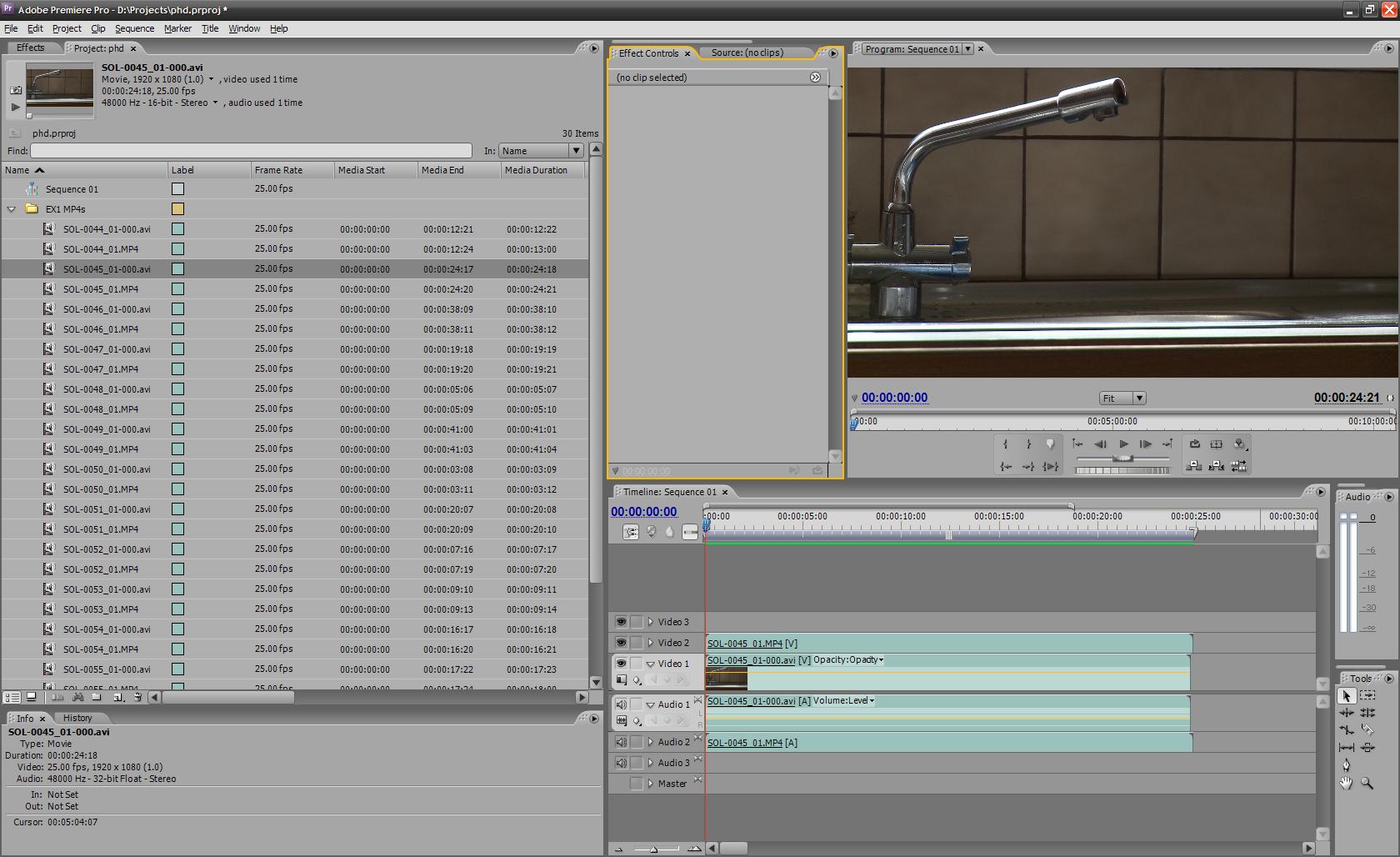
Task: Select the Pen tool
Action: 1346,764
